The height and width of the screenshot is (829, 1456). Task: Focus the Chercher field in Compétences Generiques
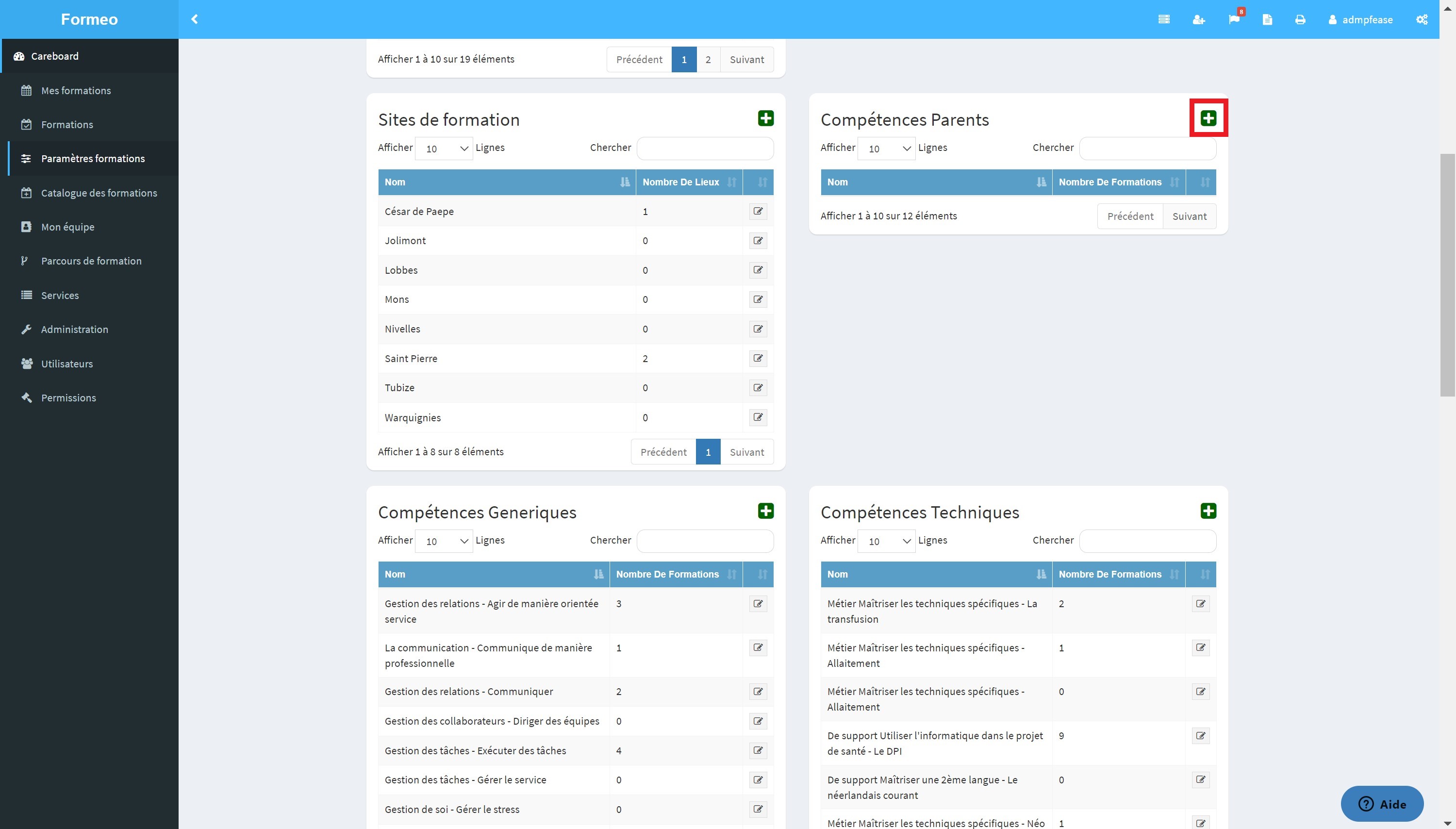(x=705, y=541)
